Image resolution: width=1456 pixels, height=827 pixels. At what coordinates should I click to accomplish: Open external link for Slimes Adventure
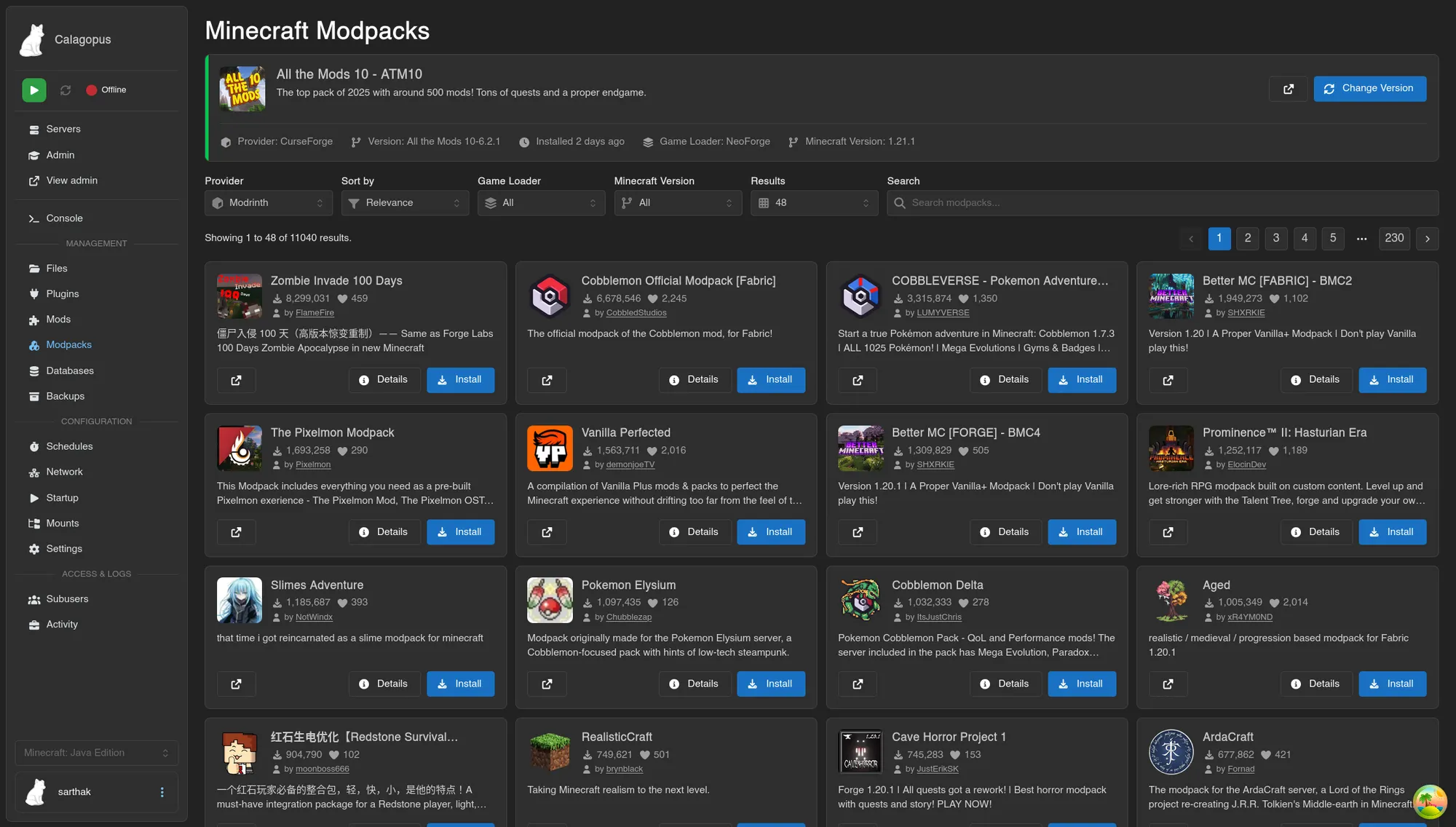237,684
